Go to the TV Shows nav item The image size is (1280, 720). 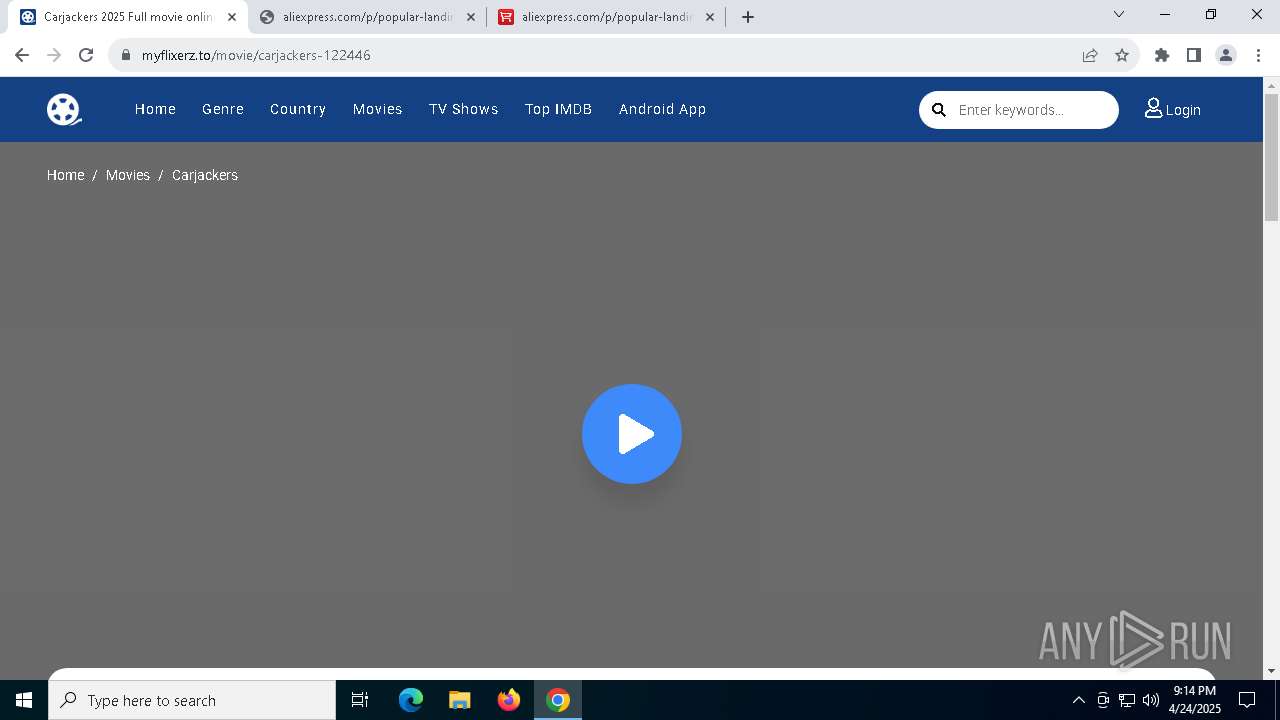[x=464, y=109]
